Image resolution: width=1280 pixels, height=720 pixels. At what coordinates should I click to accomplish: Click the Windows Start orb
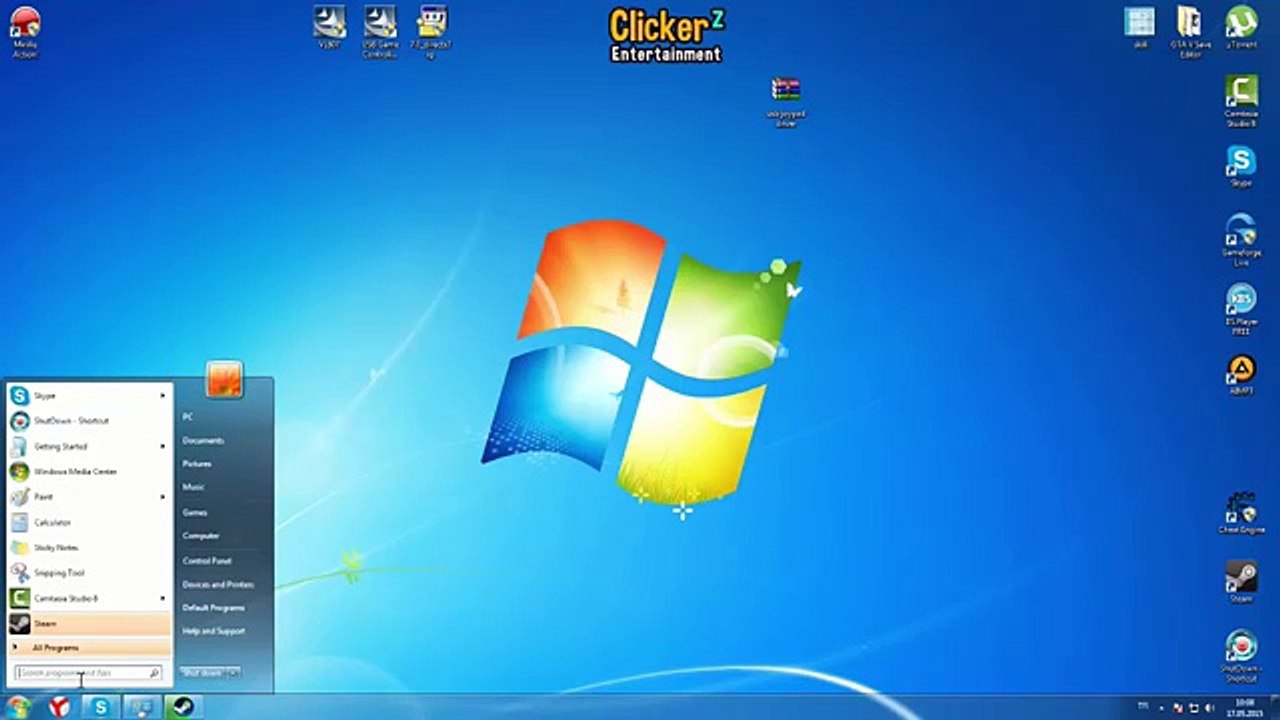pos(19,707)
